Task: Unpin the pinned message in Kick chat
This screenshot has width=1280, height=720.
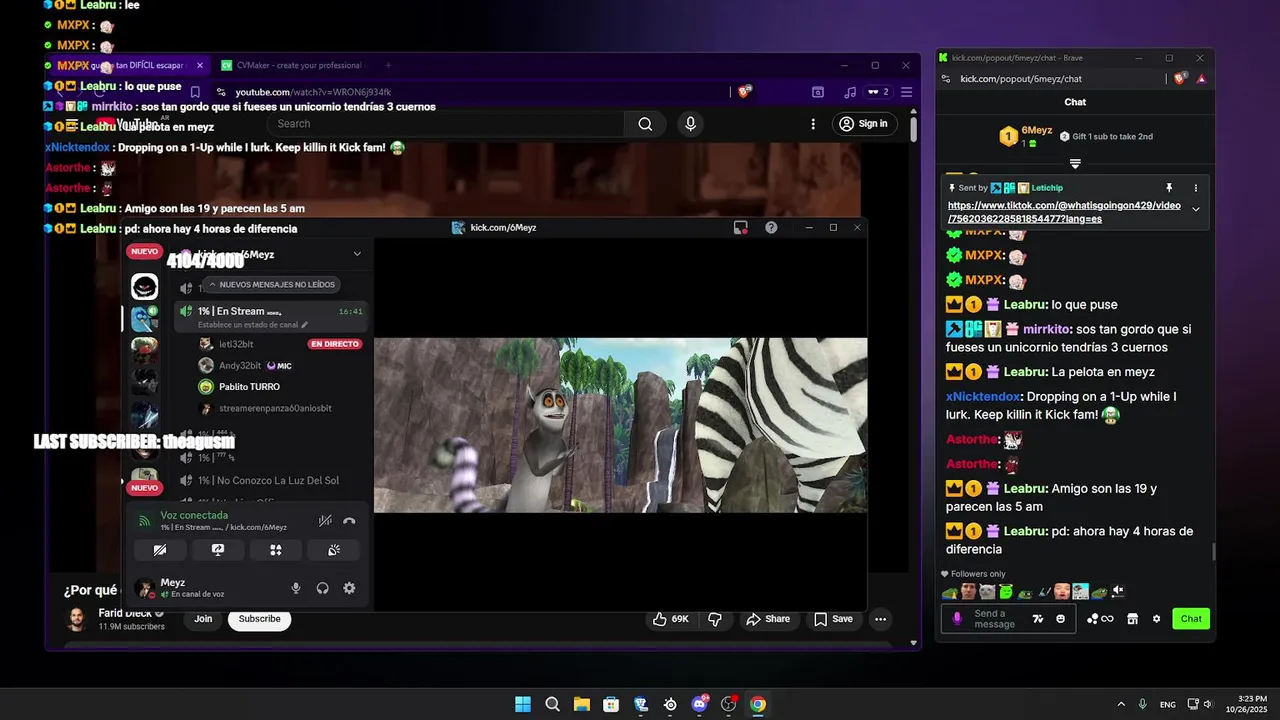Action: click(x=1168, y=188)
